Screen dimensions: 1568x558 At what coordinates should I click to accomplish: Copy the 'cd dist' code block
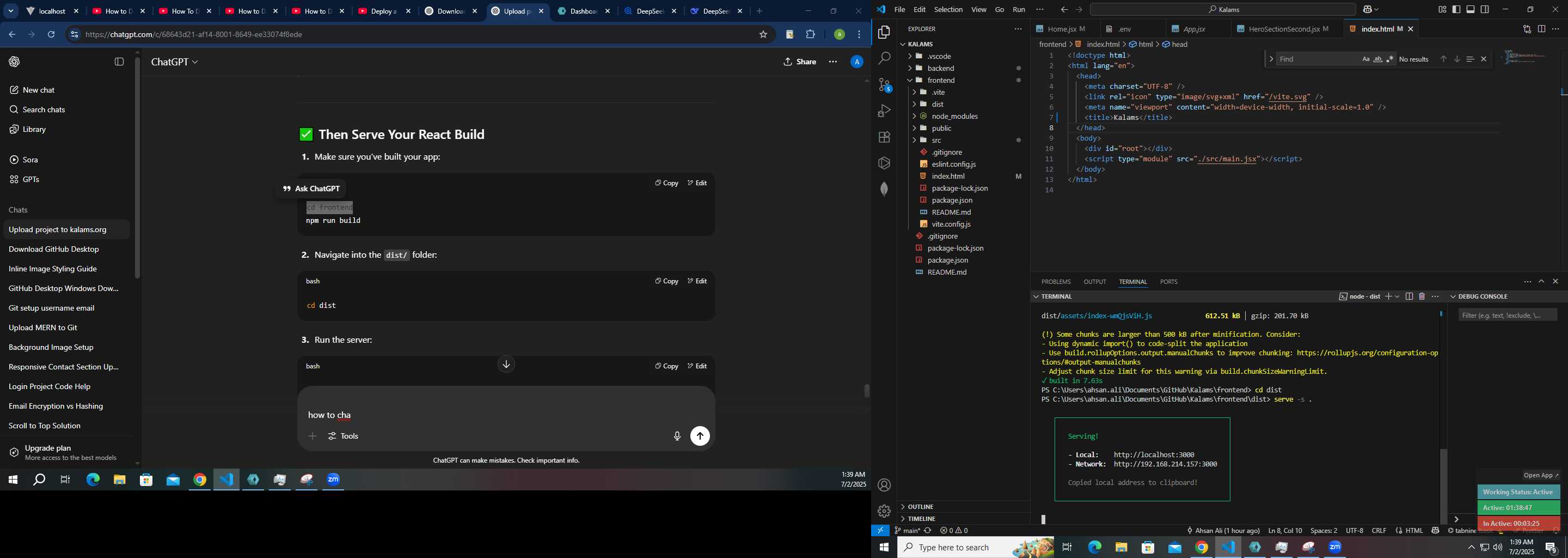(666, 281)
